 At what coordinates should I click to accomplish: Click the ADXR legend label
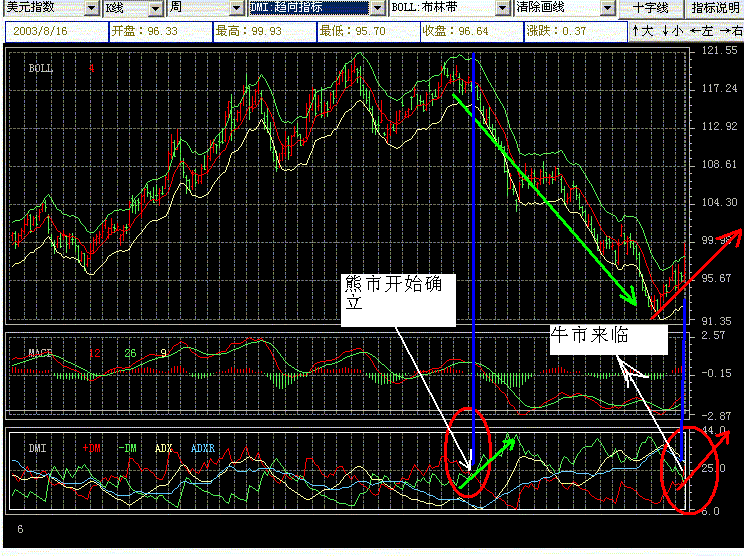[x=203, y=448]
